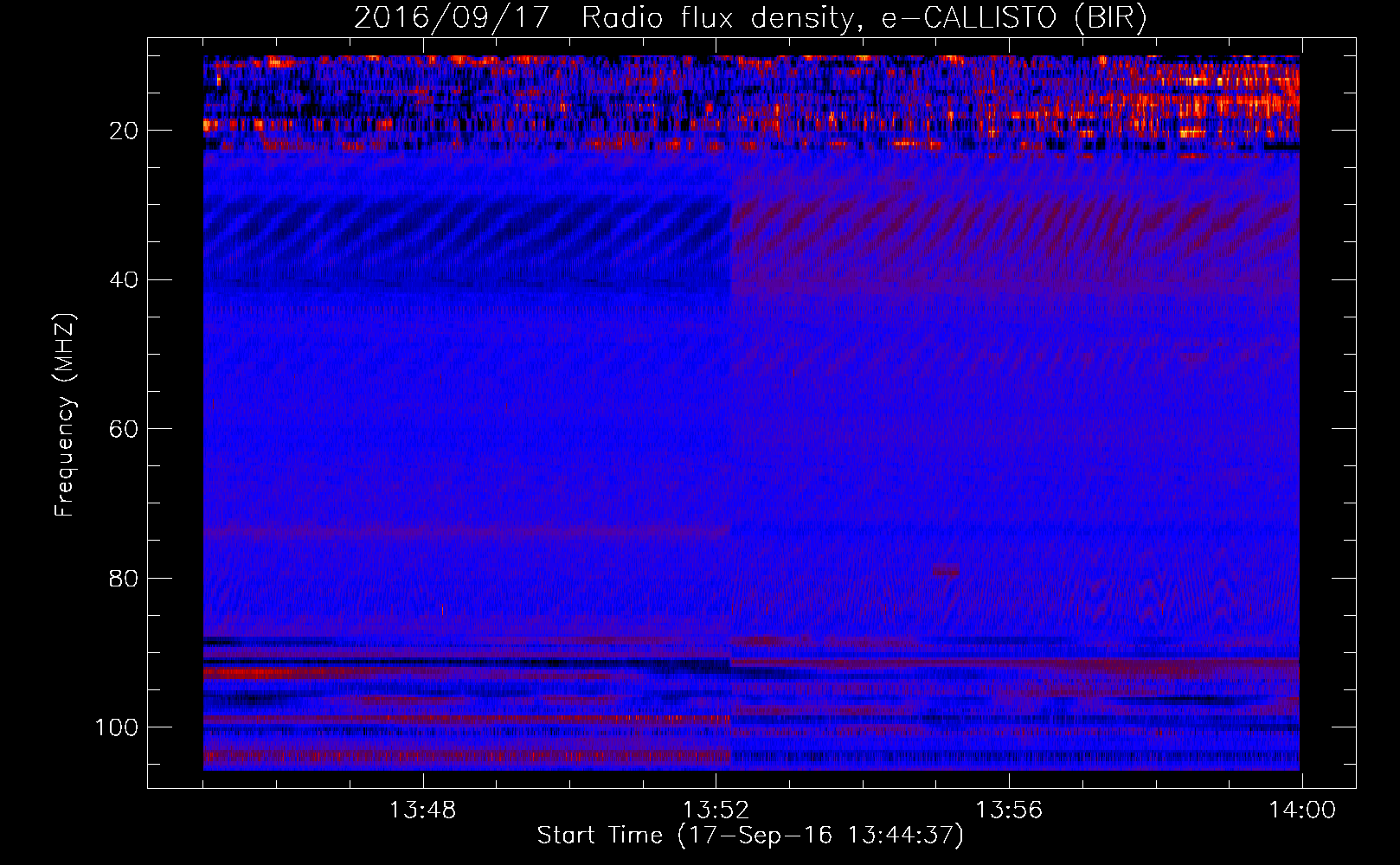This screenshot has height=865, width=1400.
Task: Click the 100 MHz frequency tick label
Action: tap(117, 727)
